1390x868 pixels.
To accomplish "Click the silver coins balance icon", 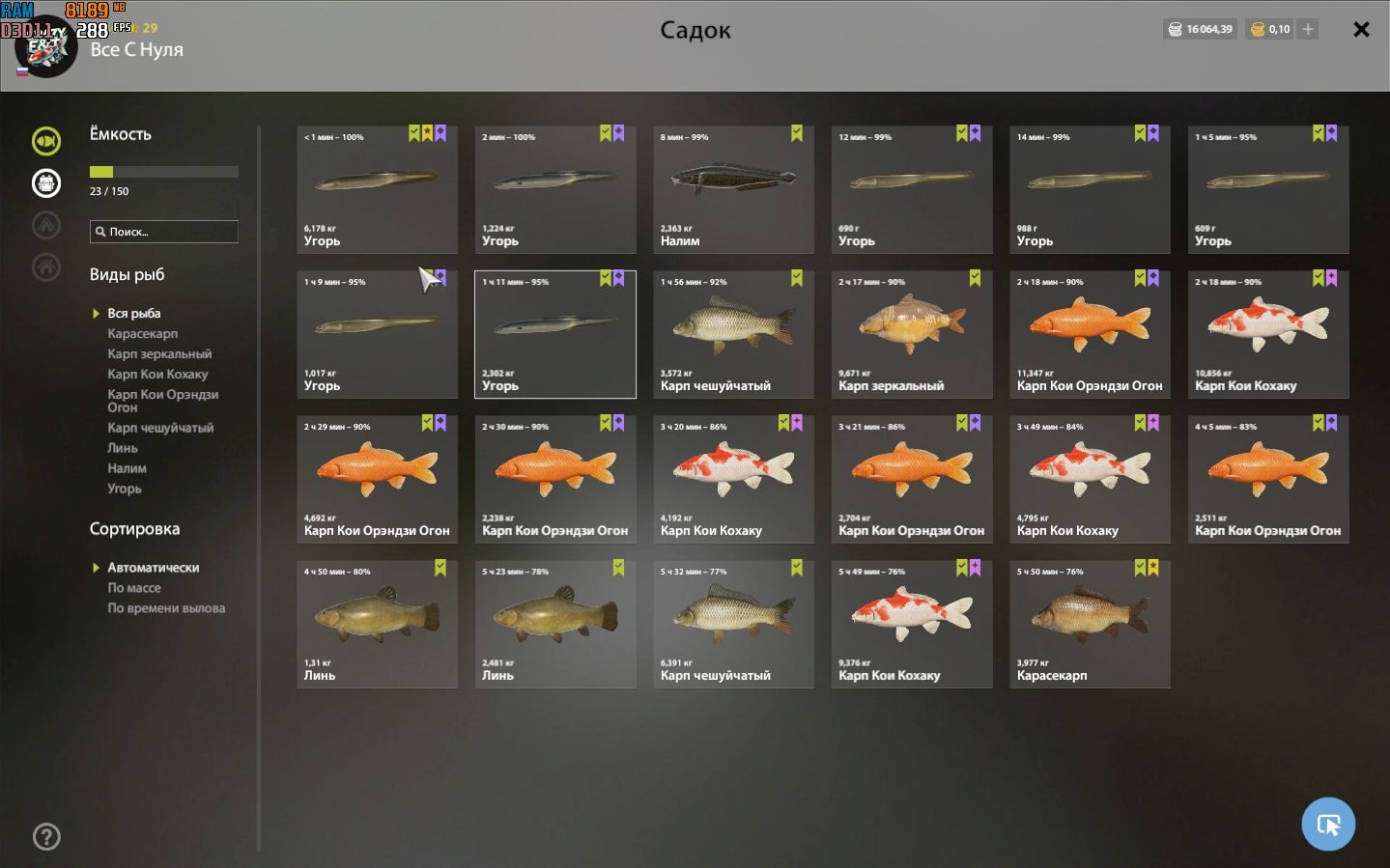I will (1175, 29).
